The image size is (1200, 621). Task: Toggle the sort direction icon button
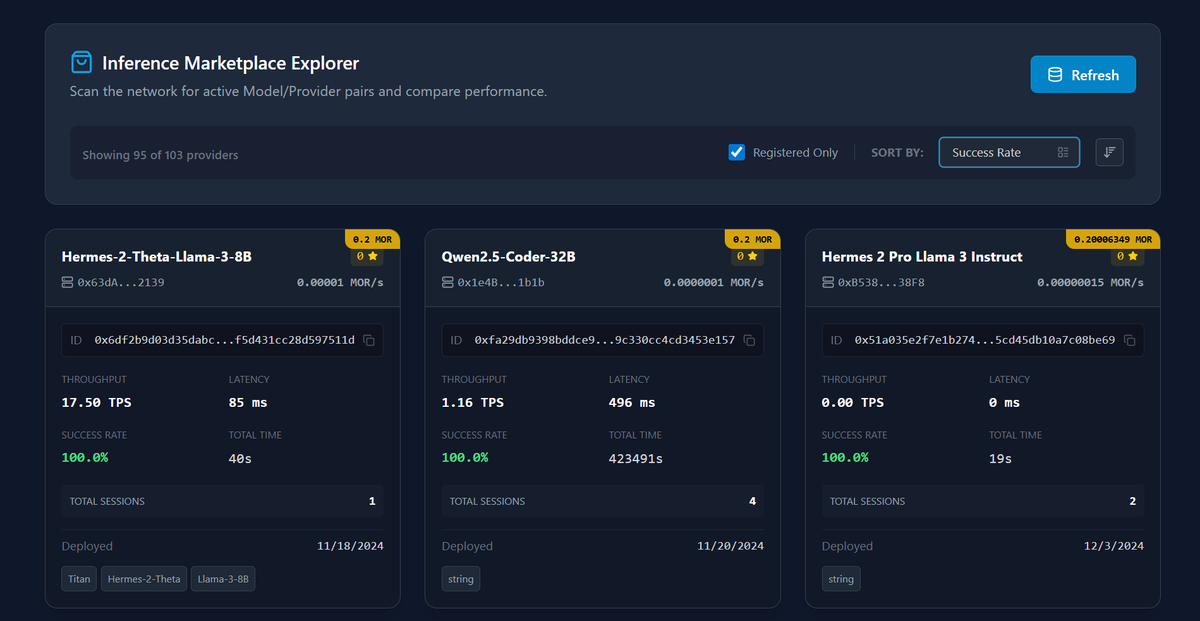(1109, 152)
